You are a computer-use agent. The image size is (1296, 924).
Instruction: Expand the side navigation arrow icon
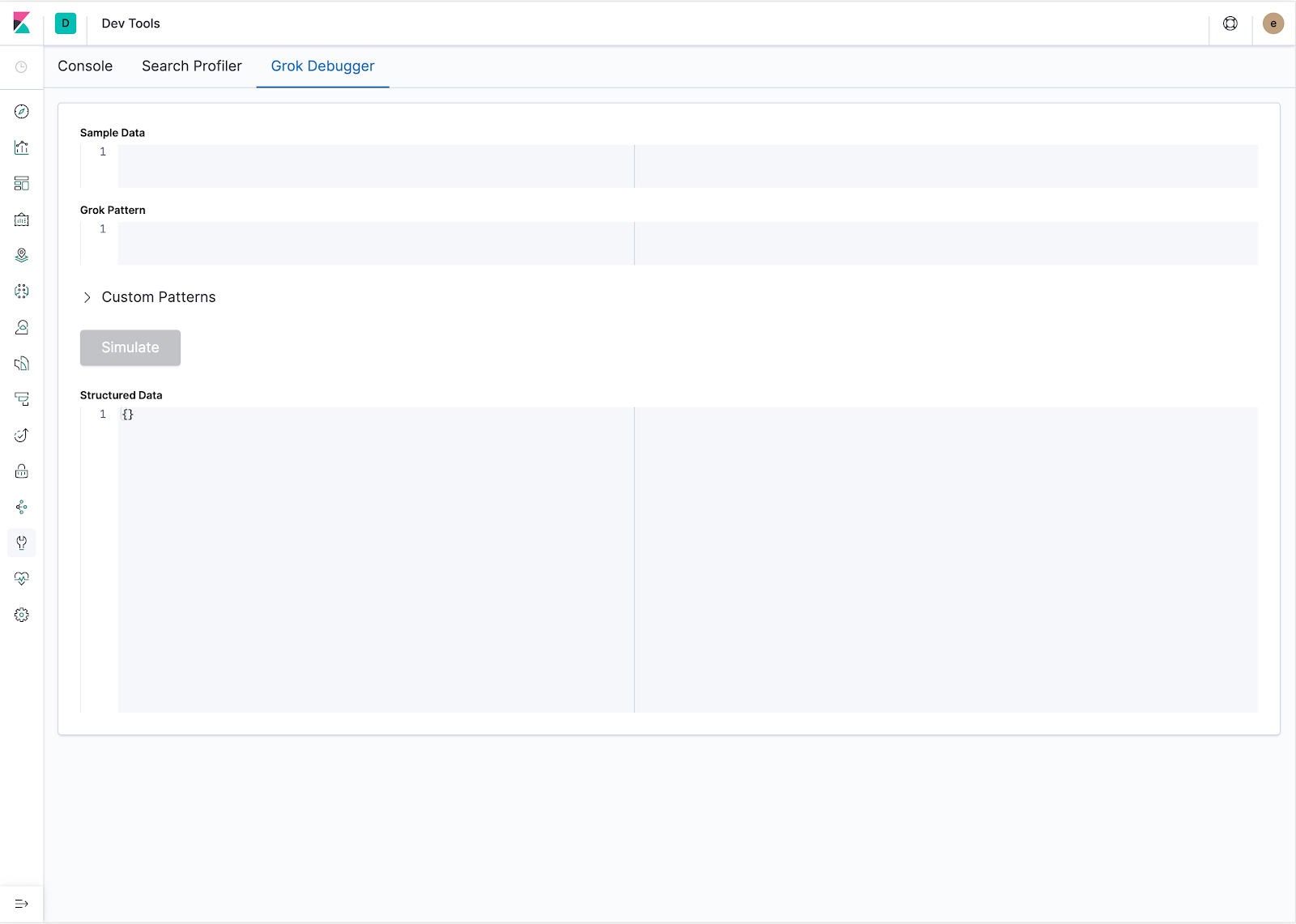(22, 904)
